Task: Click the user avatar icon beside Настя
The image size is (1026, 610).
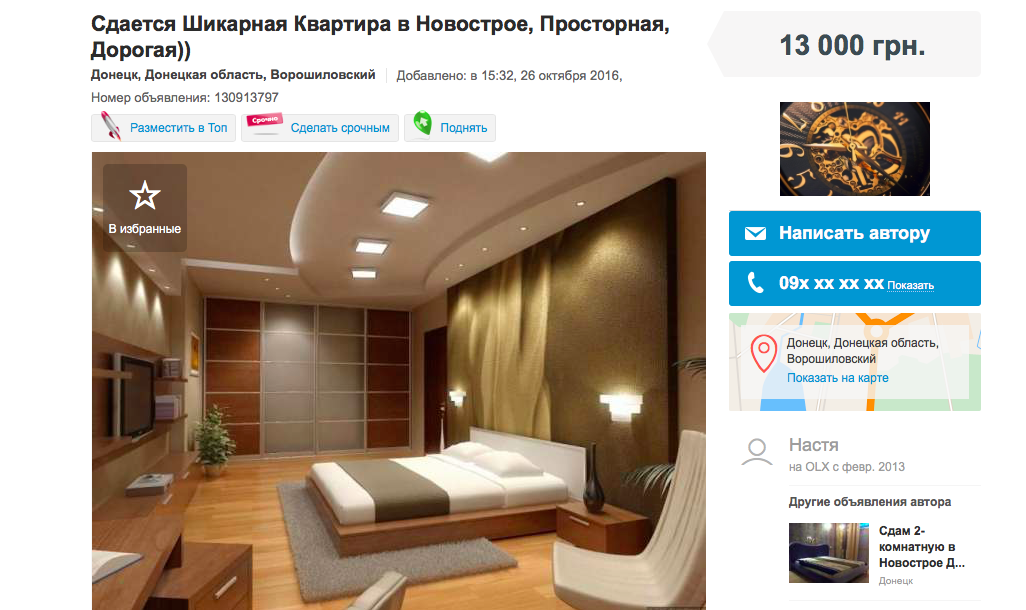Action: (x=757, y=452)
